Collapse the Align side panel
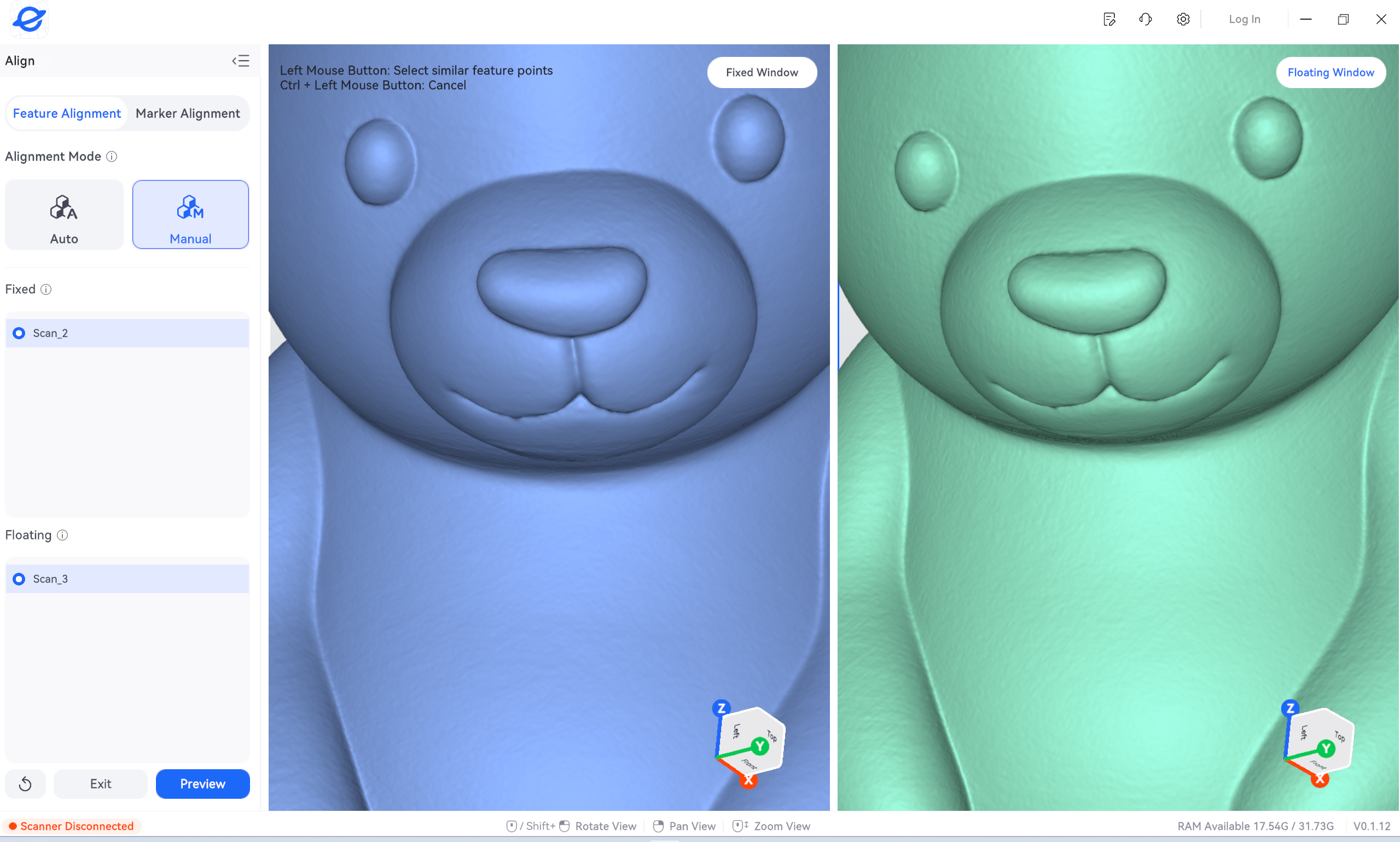 click(x=241, y=61)
